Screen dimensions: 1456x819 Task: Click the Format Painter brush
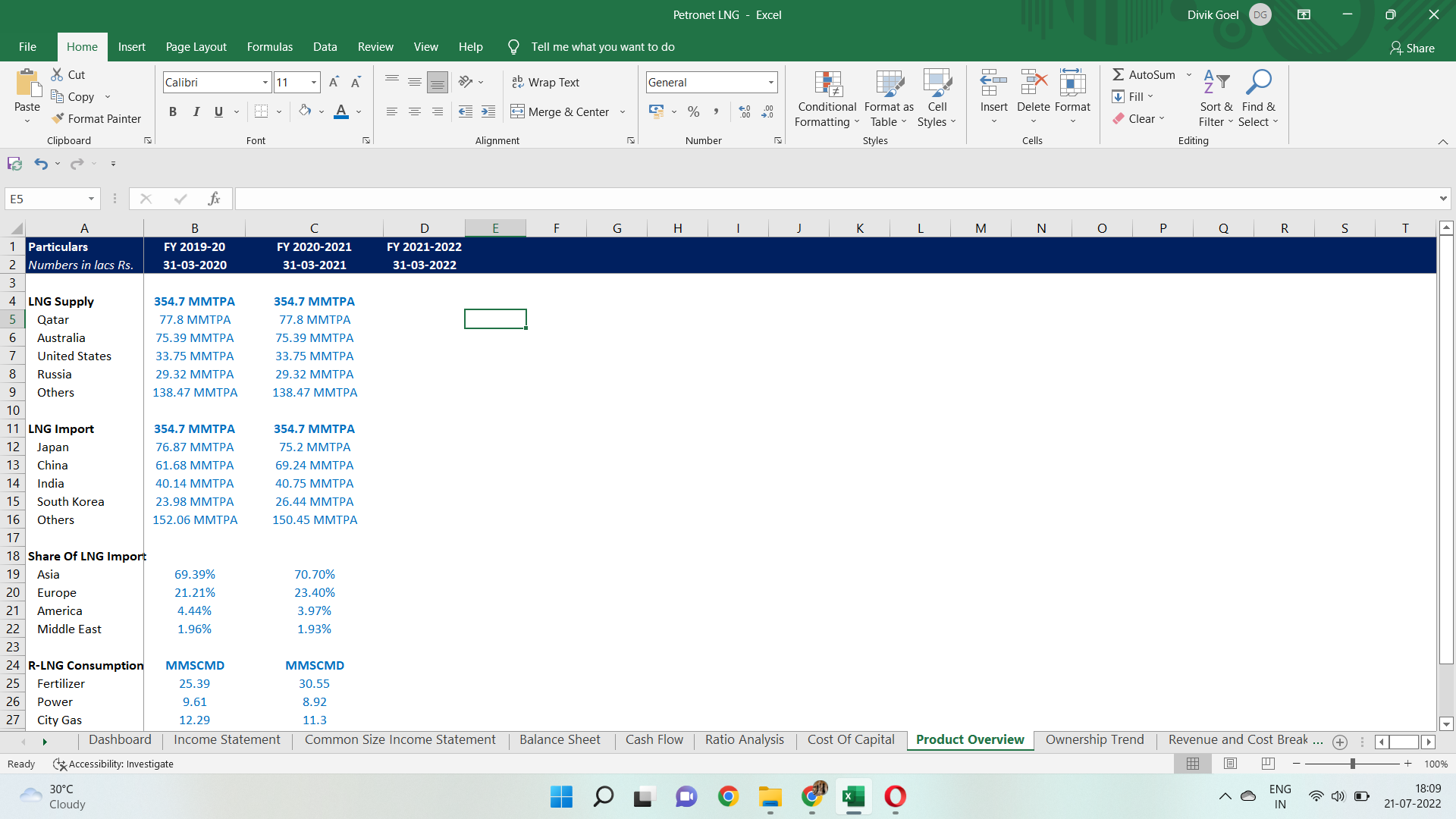[58, 118]
